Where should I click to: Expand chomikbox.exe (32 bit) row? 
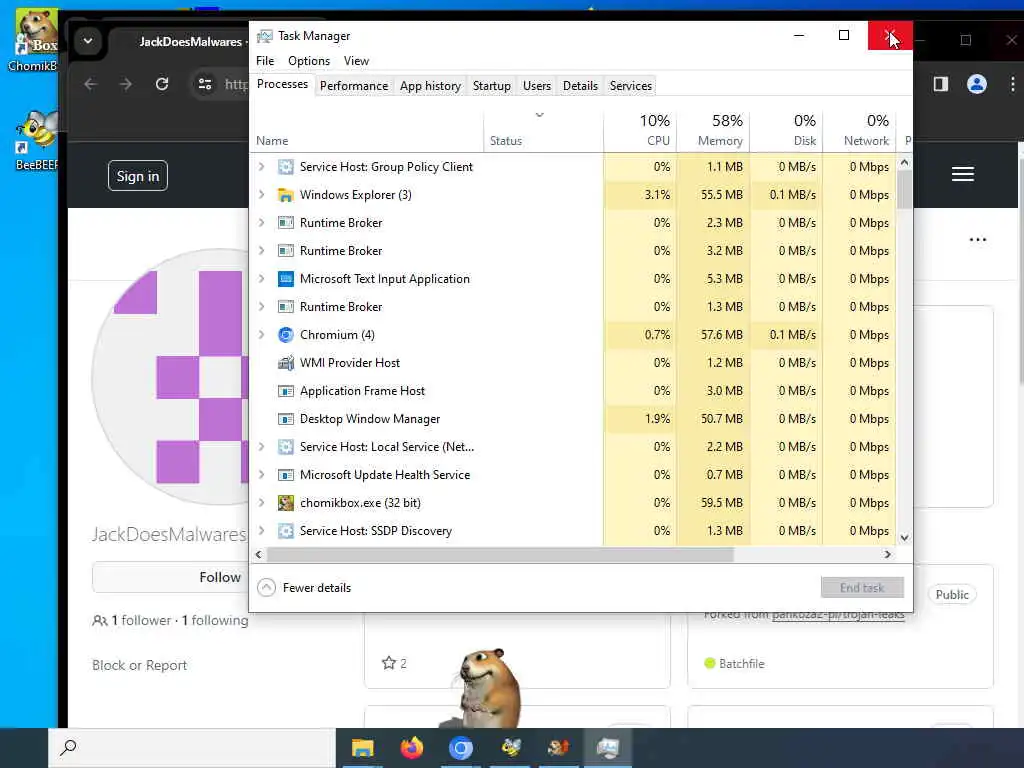pos(261,503)
